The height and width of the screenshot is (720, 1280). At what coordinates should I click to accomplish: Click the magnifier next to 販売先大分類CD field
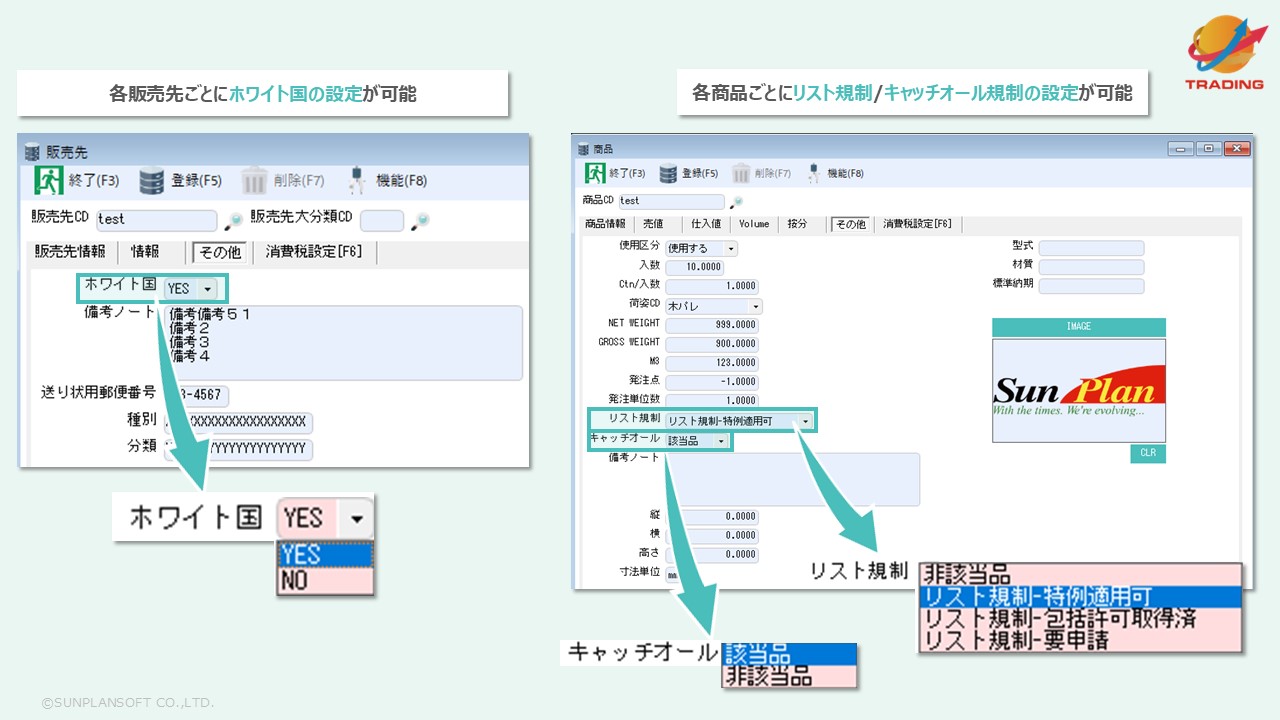point(421,220)
